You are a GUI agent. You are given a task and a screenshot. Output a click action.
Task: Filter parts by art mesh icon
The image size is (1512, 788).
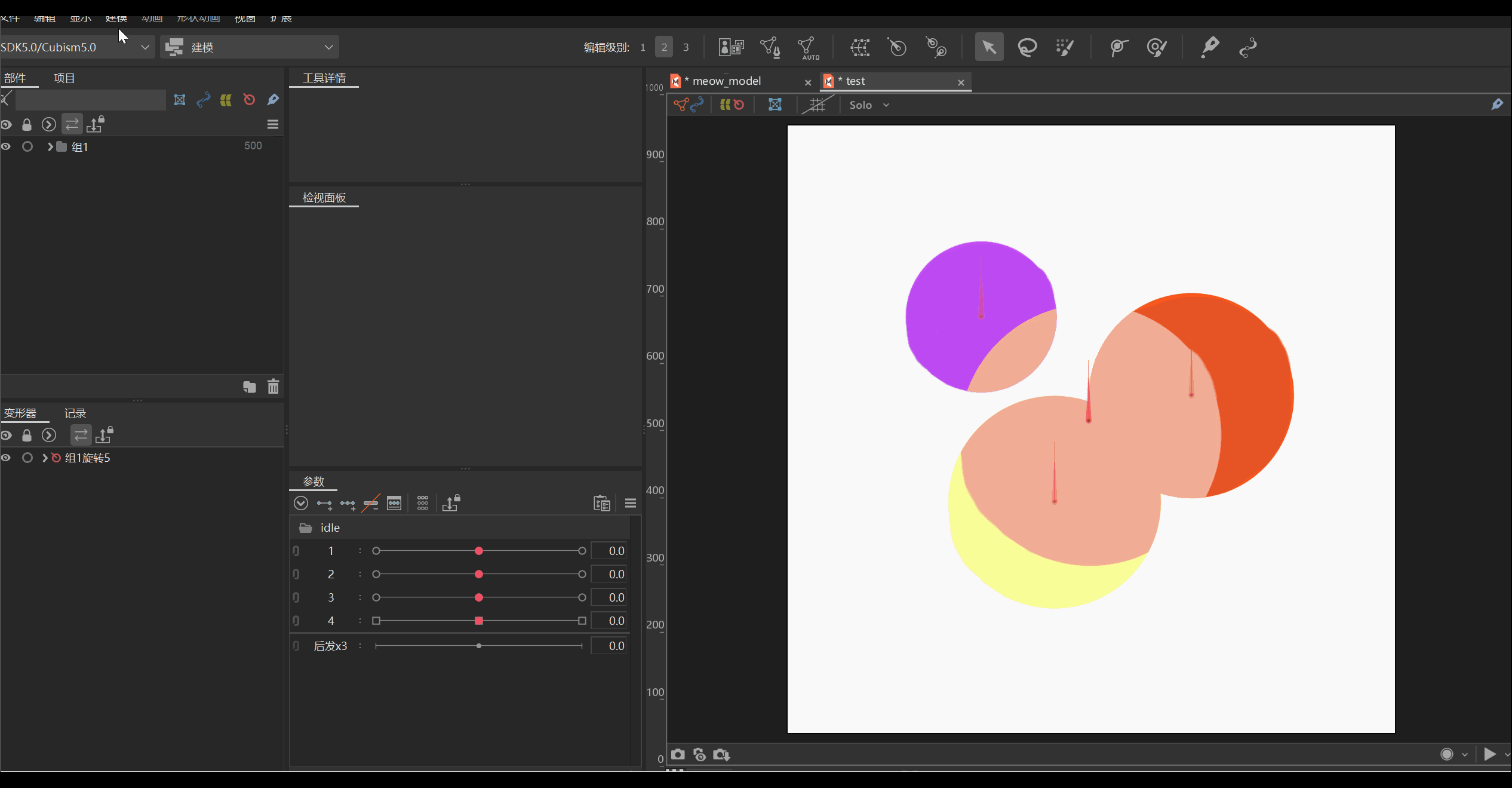[x=180, y=100]
